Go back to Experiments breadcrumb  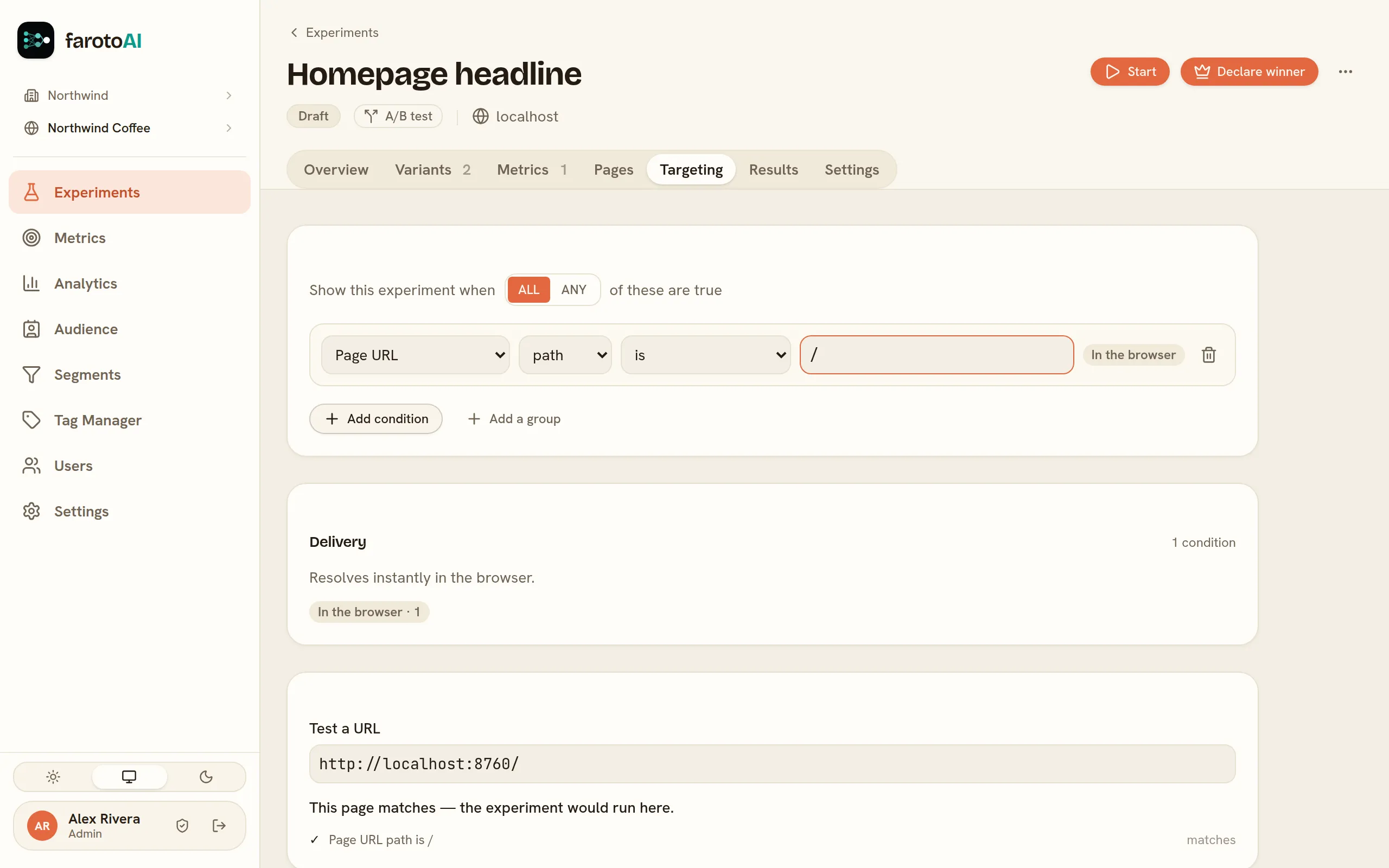click(x=334, y=33)
